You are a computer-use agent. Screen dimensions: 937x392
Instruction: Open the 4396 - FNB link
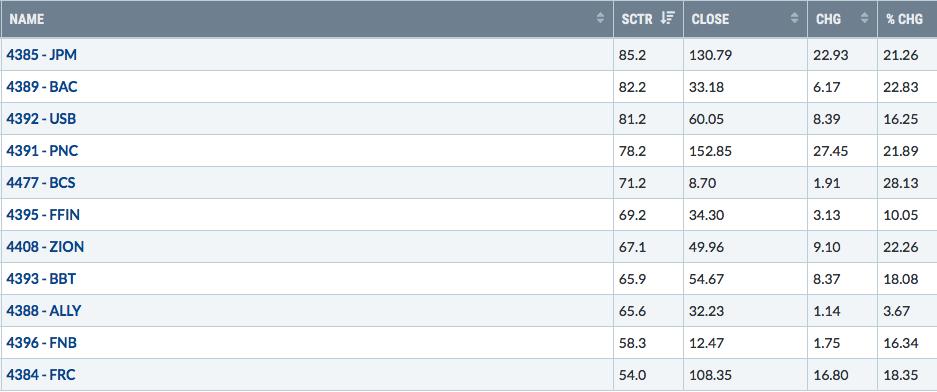coord(42,343)
